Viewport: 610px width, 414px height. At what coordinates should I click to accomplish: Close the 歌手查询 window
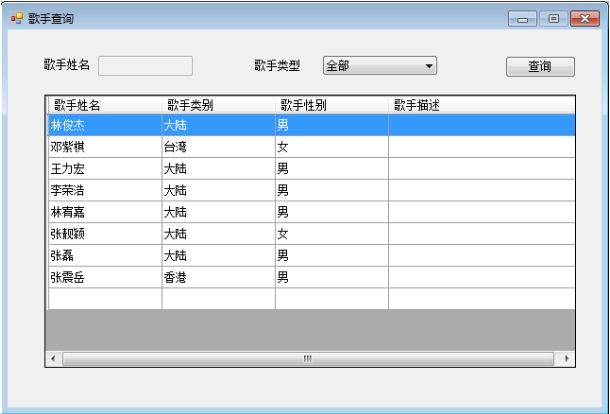(x=585, y=19)
